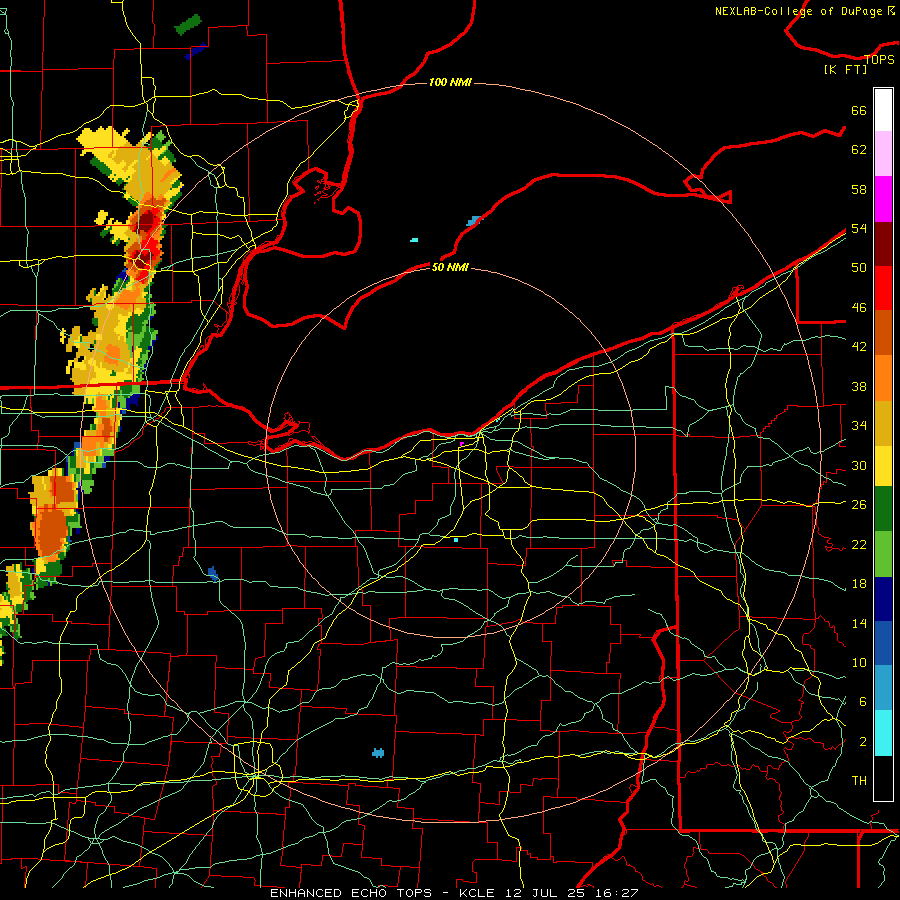Click the light green 26 kft legend swatch
Screen dimensions: 900x900
[883, 553]
